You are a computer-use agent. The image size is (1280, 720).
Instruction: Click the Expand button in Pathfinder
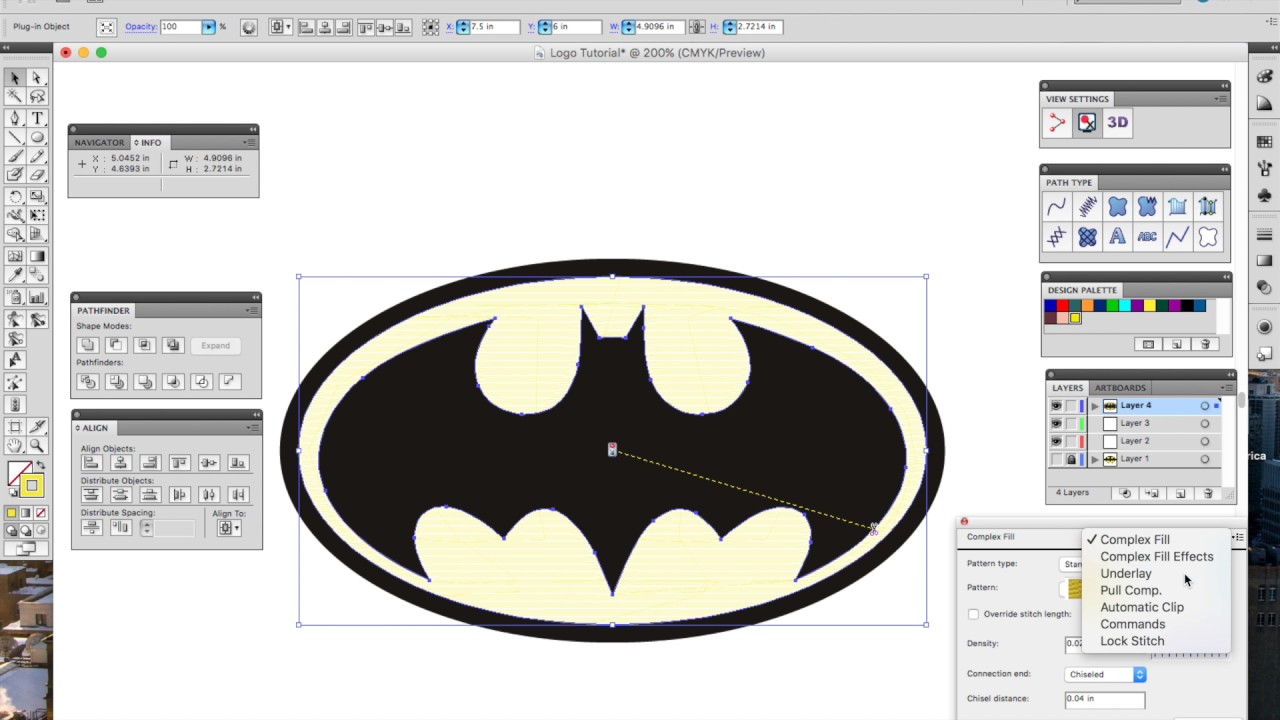tap(215, 346)
